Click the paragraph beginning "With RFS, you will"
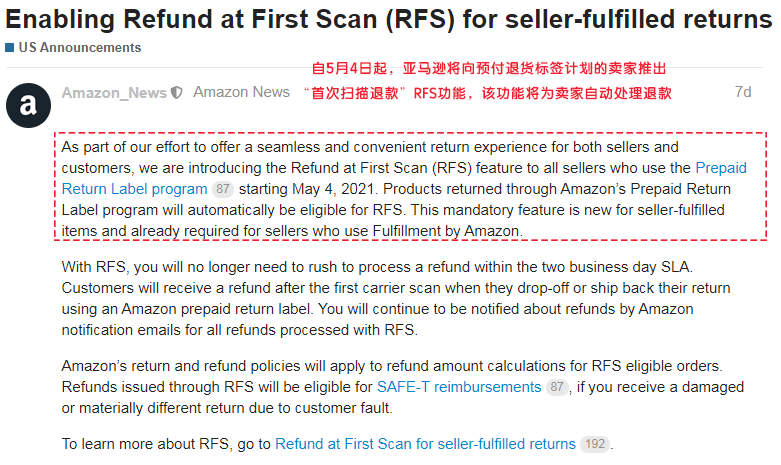This screenshot has height=465, width=781. click(x=380, y=298)
